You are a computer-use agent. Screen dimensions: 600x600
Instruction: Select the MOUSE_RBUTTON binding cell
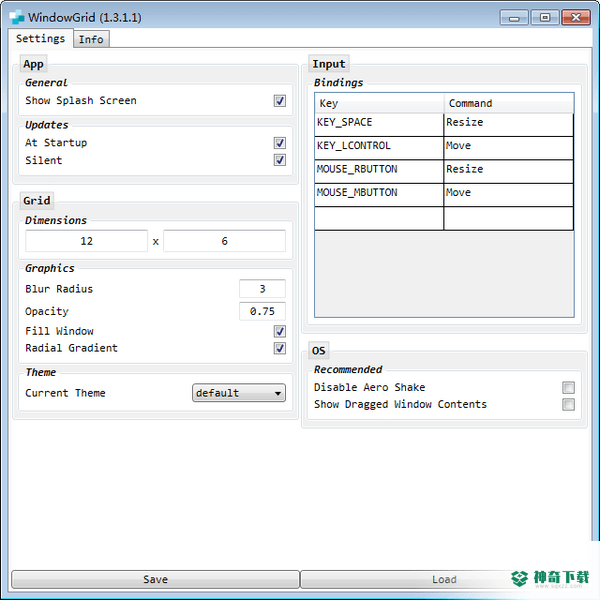point(379,171)
